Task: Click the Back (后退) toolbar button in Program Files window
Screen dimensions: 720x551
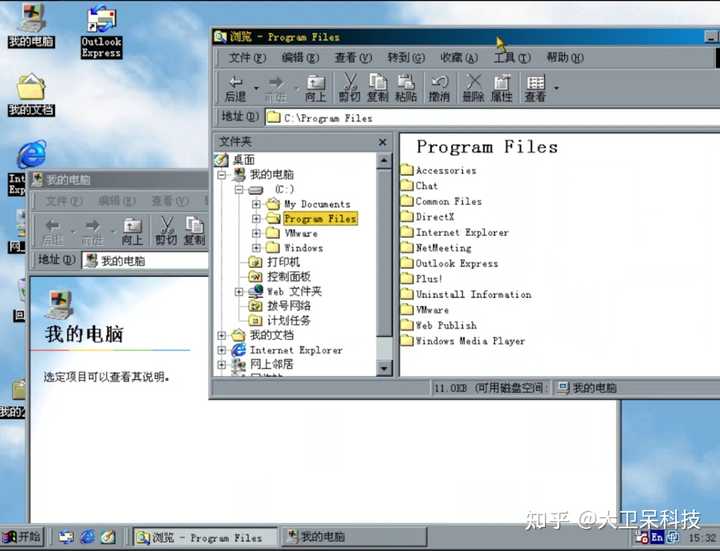Action: (x=236, y=88)
